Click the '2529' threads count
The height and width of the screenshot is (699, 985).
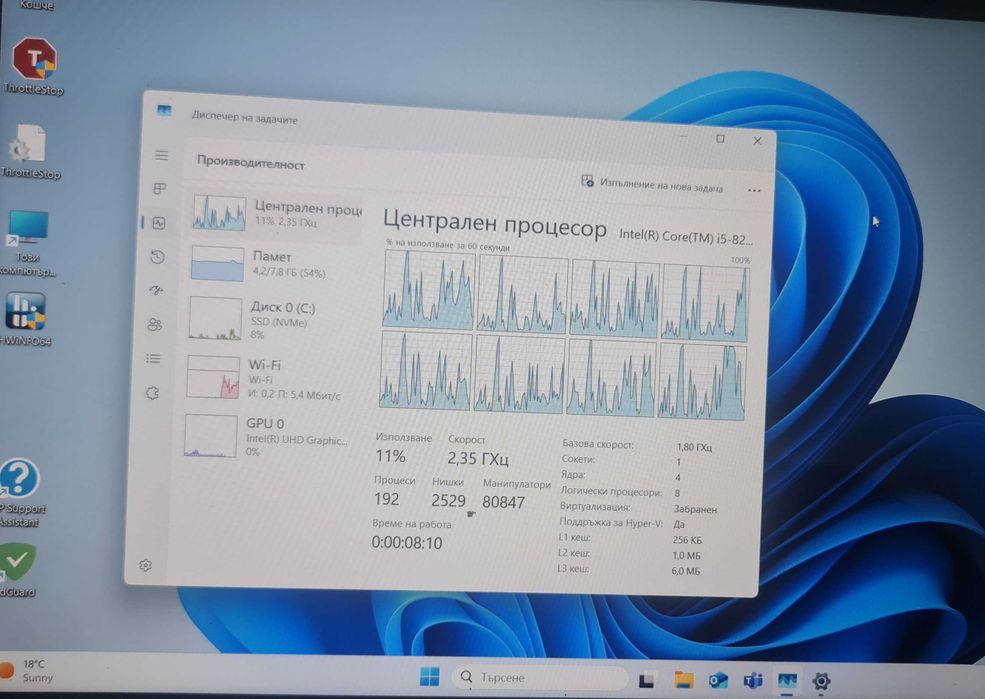(449, 501)
